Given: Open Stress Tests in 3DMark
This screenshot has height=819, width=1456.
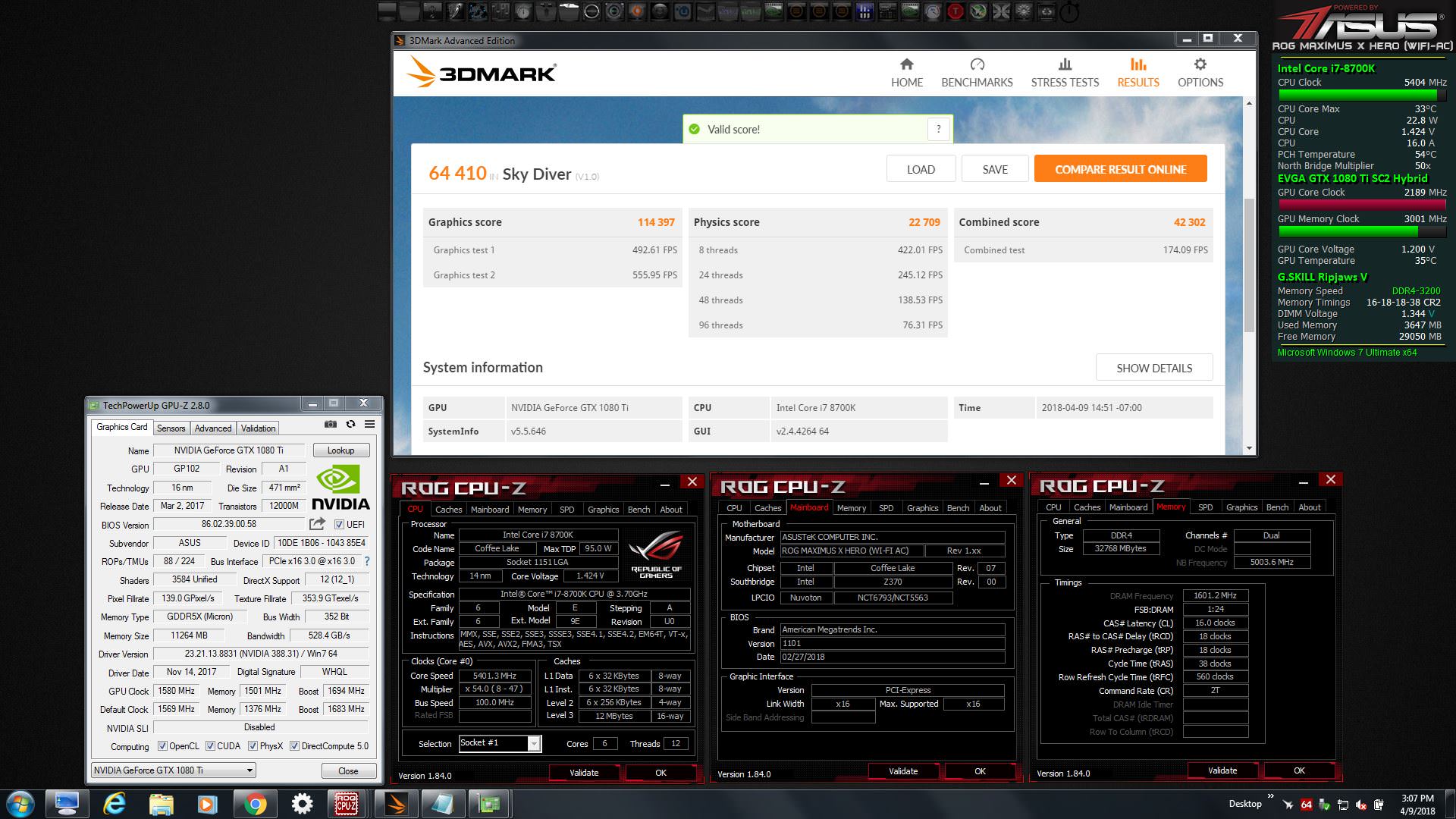Looking at the screenshot, I should (x=1065, y=74).
